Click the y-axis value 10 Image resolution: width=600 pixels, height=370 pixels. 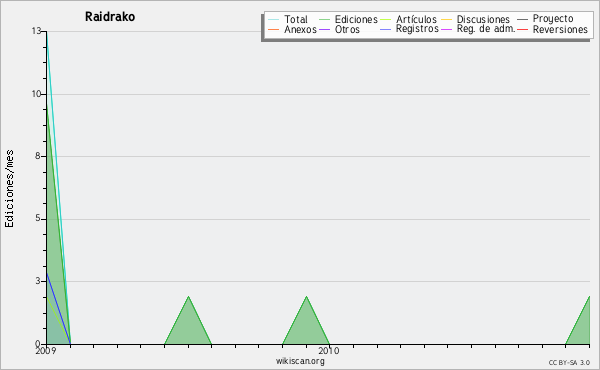tap(36, 94)
